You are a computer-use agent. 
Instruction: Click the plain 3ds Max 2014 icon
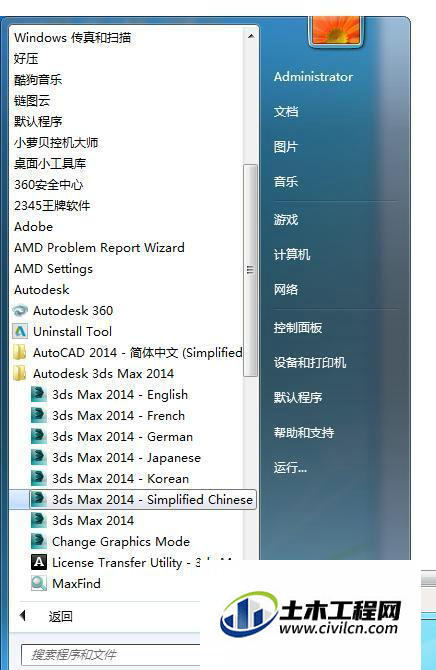38,520
